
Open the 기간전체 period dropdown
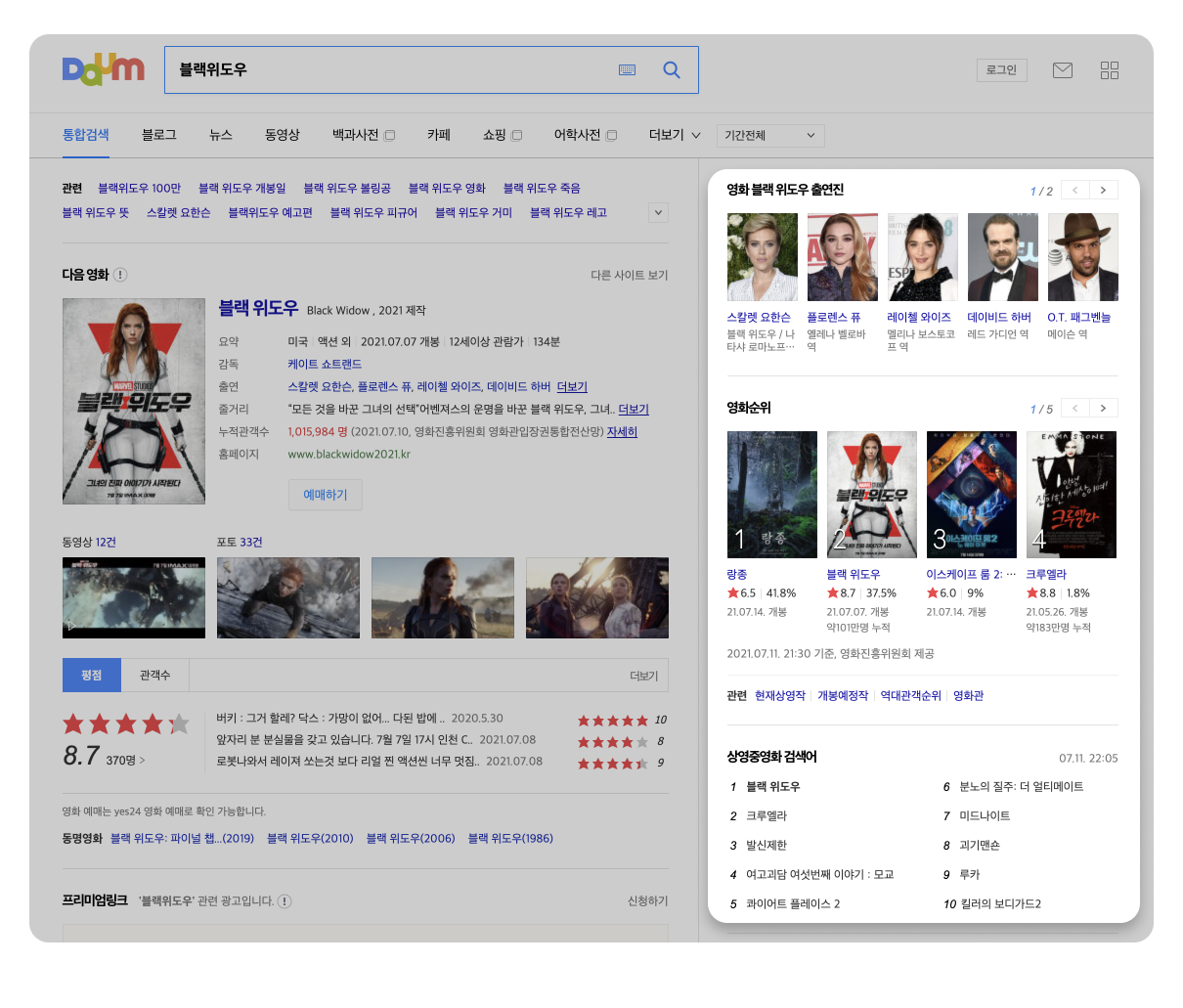[770, 136]
